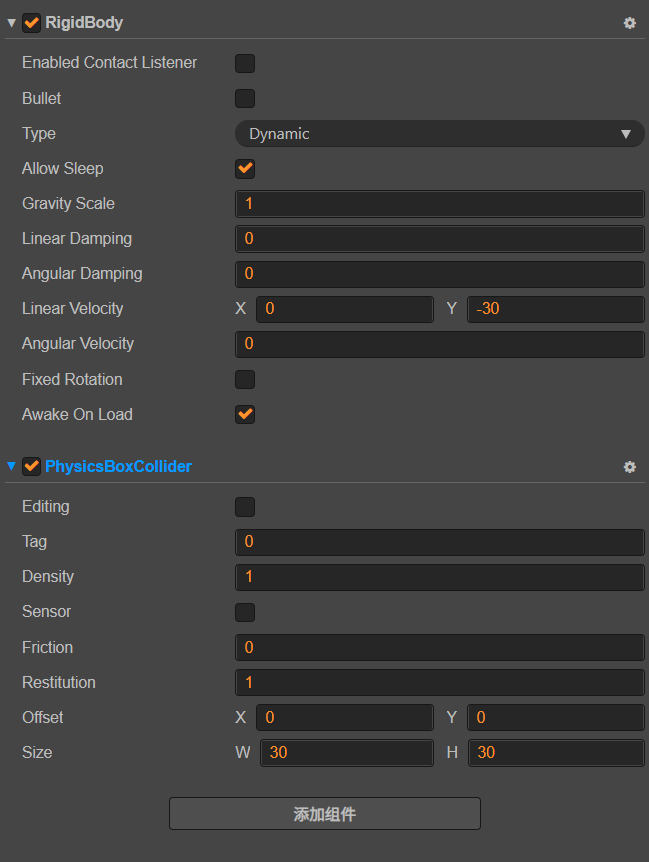Open the rigid body Type dropdown
Image resolution: width=649 pixels, height=862 pixels.
coord(439,134)
